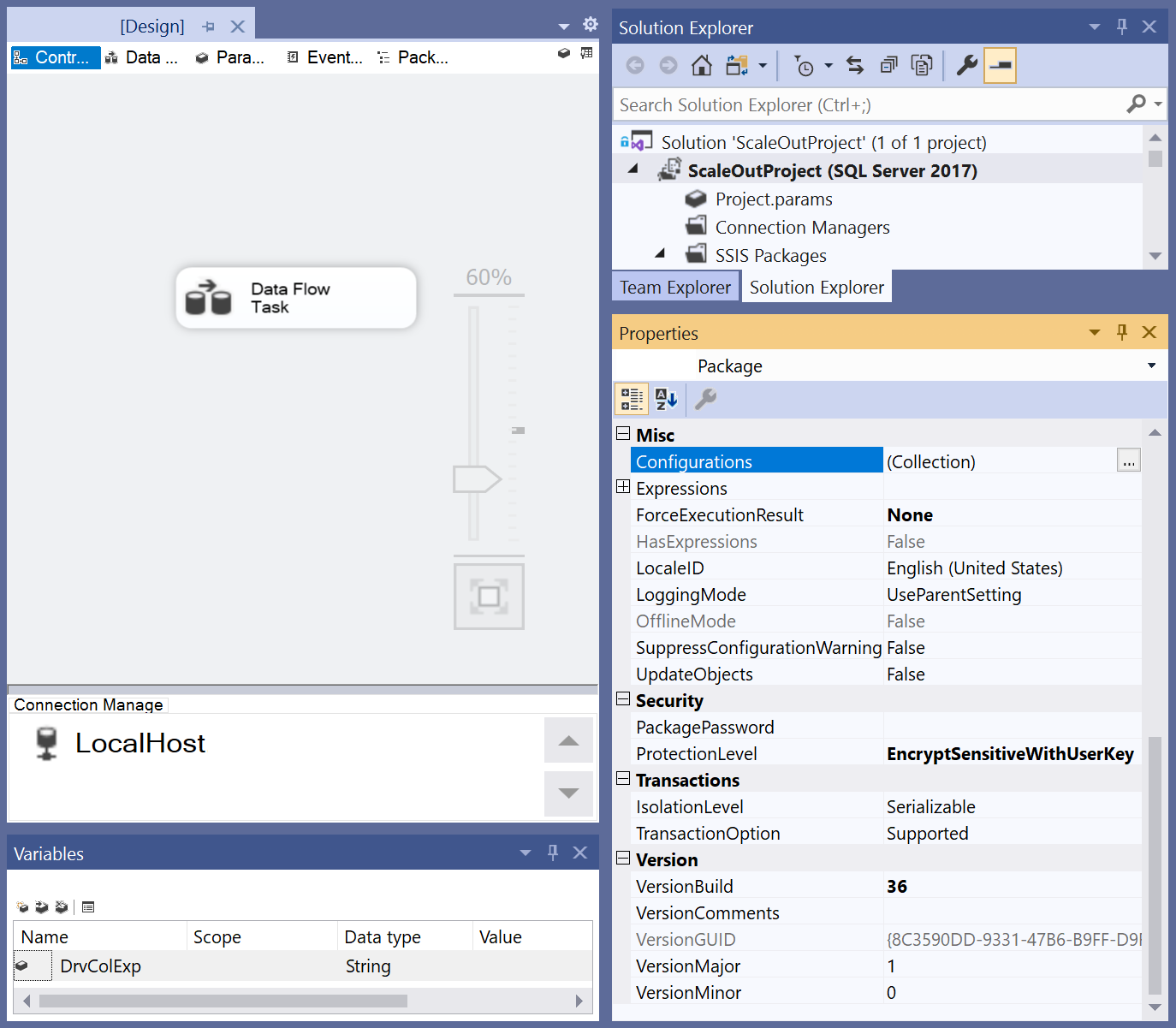
Task: Click the Home icon in Solution Explorer
Action: click(x=701, y=65)
